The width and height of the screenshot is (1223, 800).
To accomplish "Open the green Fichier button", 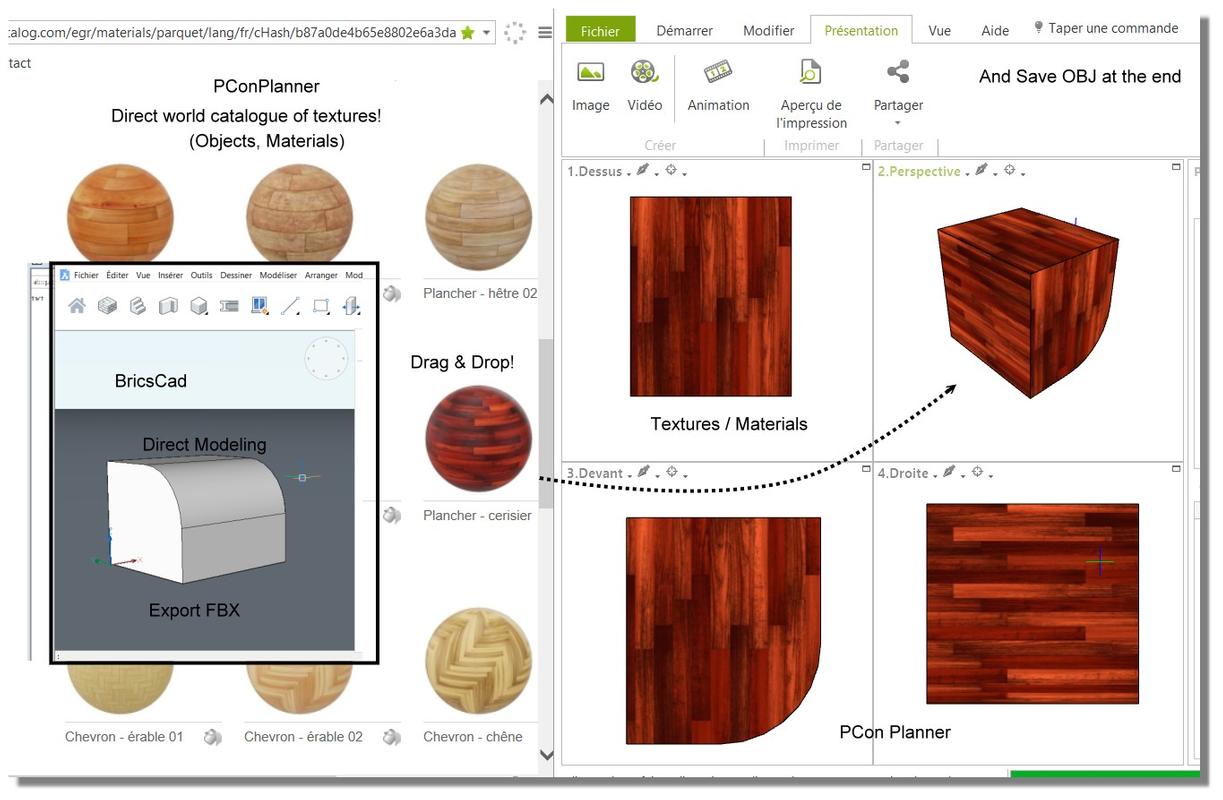I will coord(600,31).
